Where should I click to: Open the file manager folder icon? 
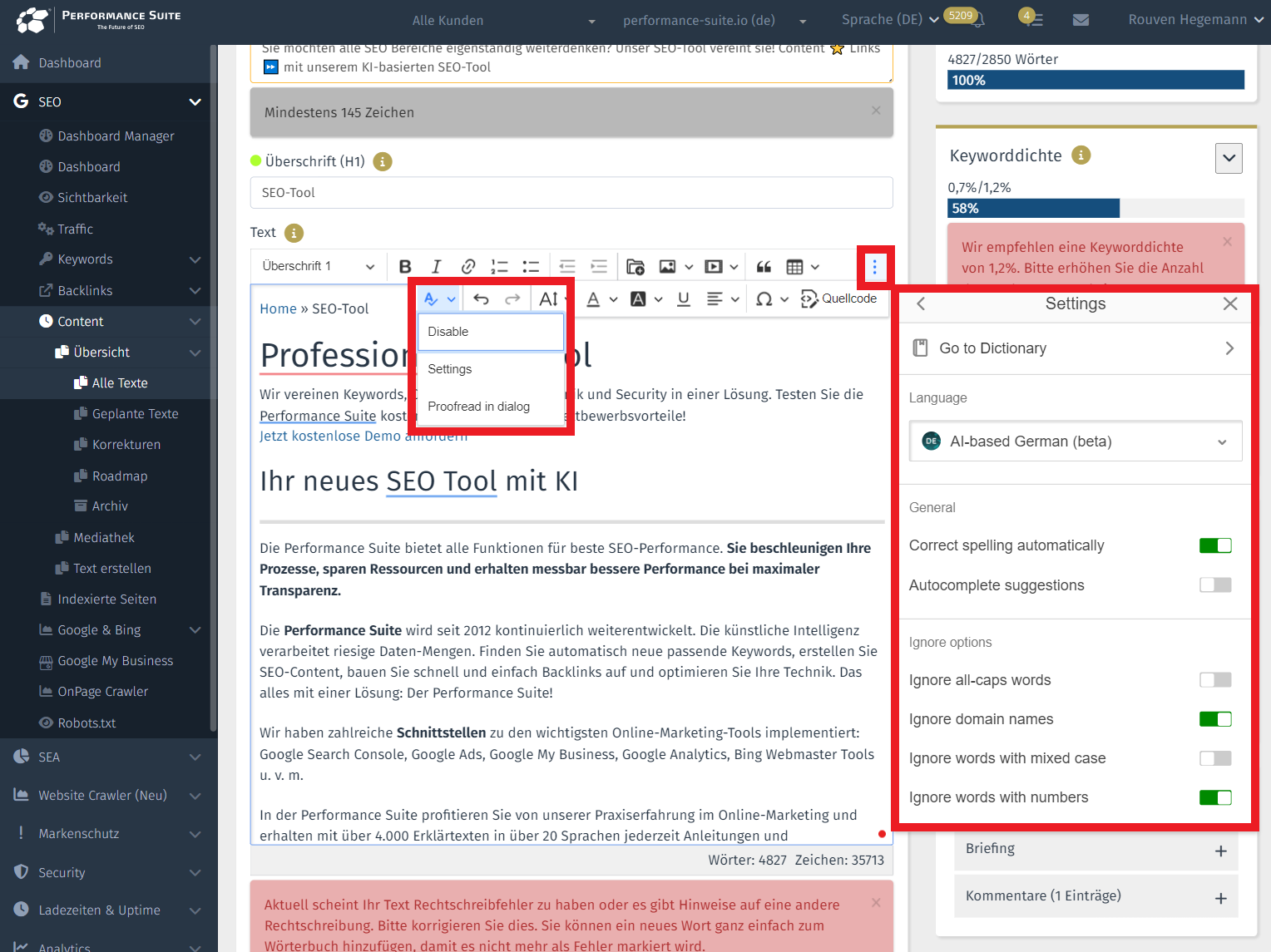coord(635,267)
